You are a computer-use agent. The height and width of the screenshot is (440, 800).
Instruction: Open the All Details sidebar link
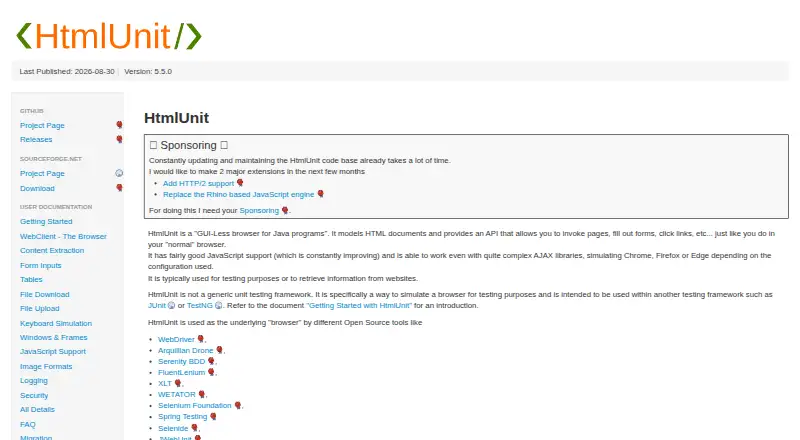pos(37,409)
